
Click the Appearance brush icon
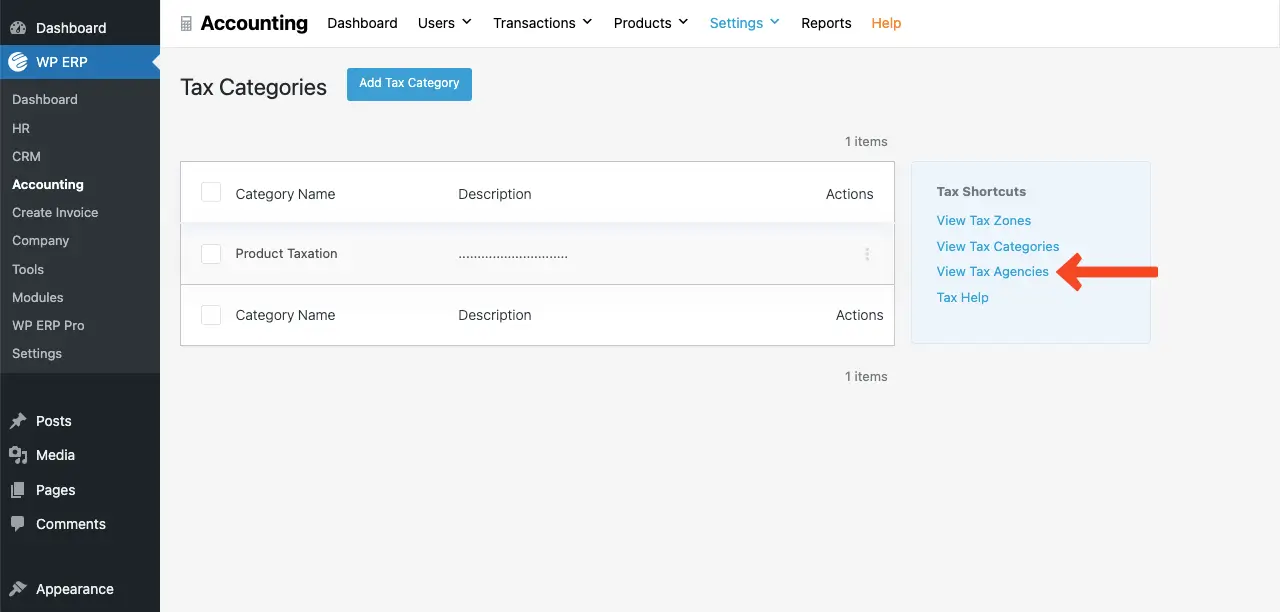click(18, 589)
